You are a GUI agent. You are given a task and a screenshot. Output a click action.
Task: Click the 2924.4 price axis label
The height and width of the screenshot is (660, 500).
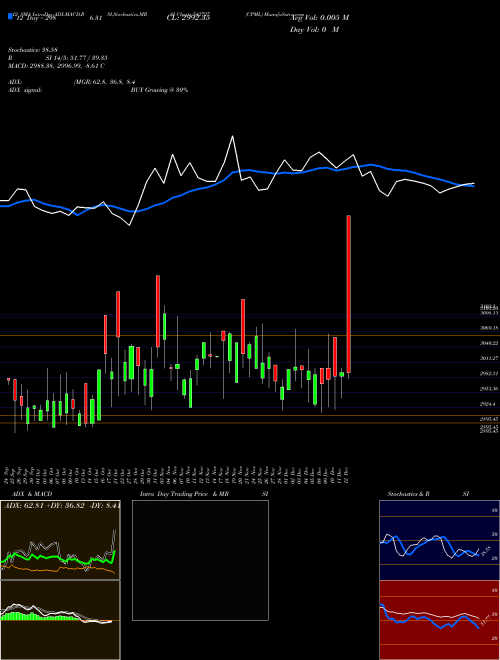(x=488, y=404)
